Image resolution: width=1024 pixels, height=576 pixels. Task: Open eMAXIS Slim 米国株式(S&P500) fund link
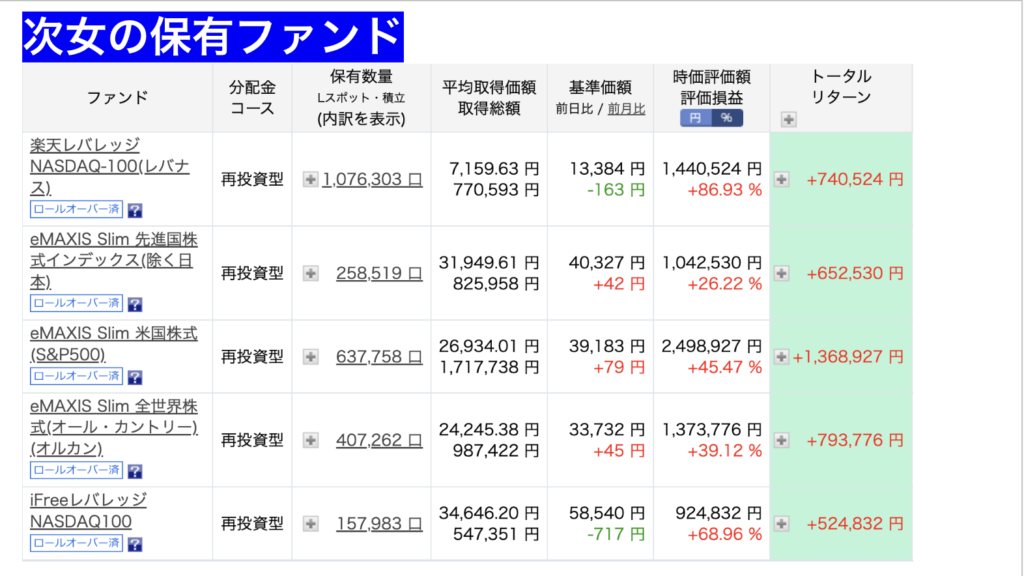point(113,343)
